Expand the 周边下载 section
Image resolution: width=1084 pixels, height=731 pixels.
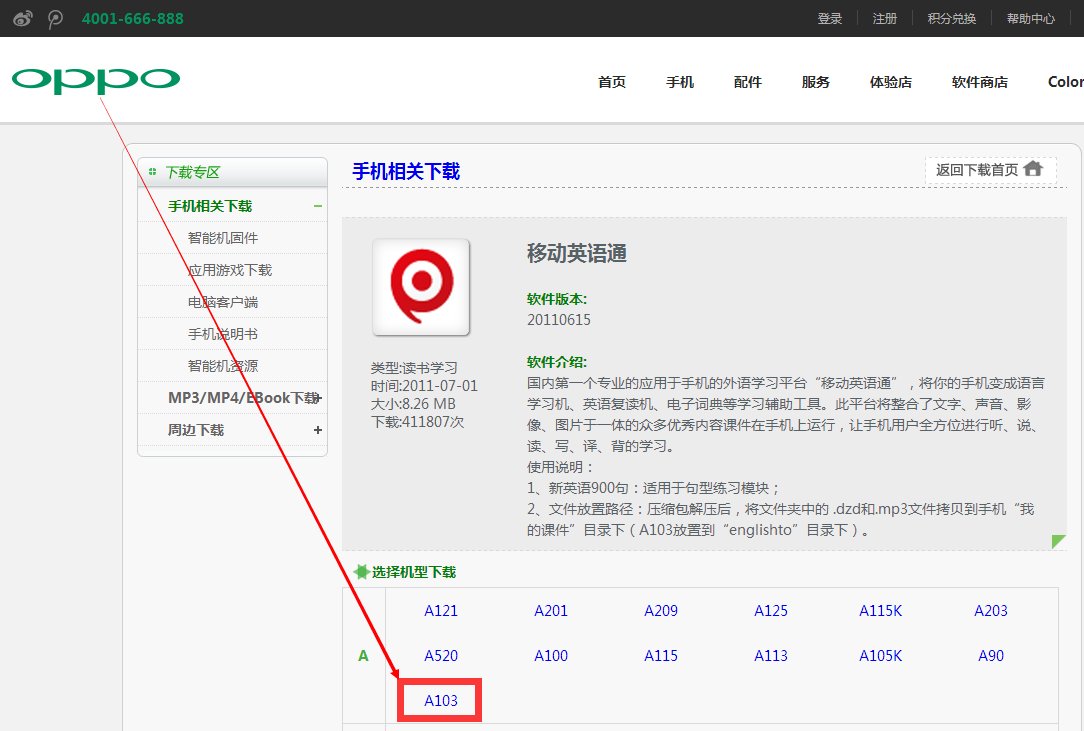coord(318,430)
